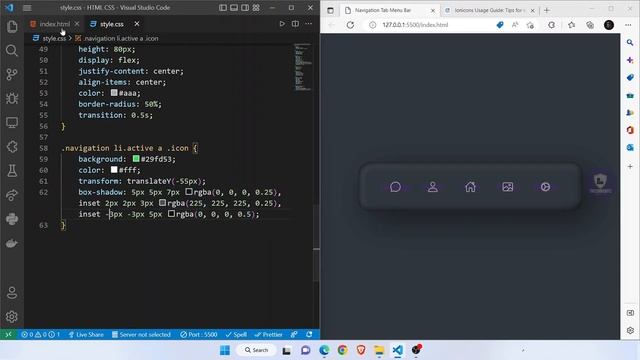Screen dimensions: 640x360
Task: Open notifications bell in status bar
Action: coord(309,334)
